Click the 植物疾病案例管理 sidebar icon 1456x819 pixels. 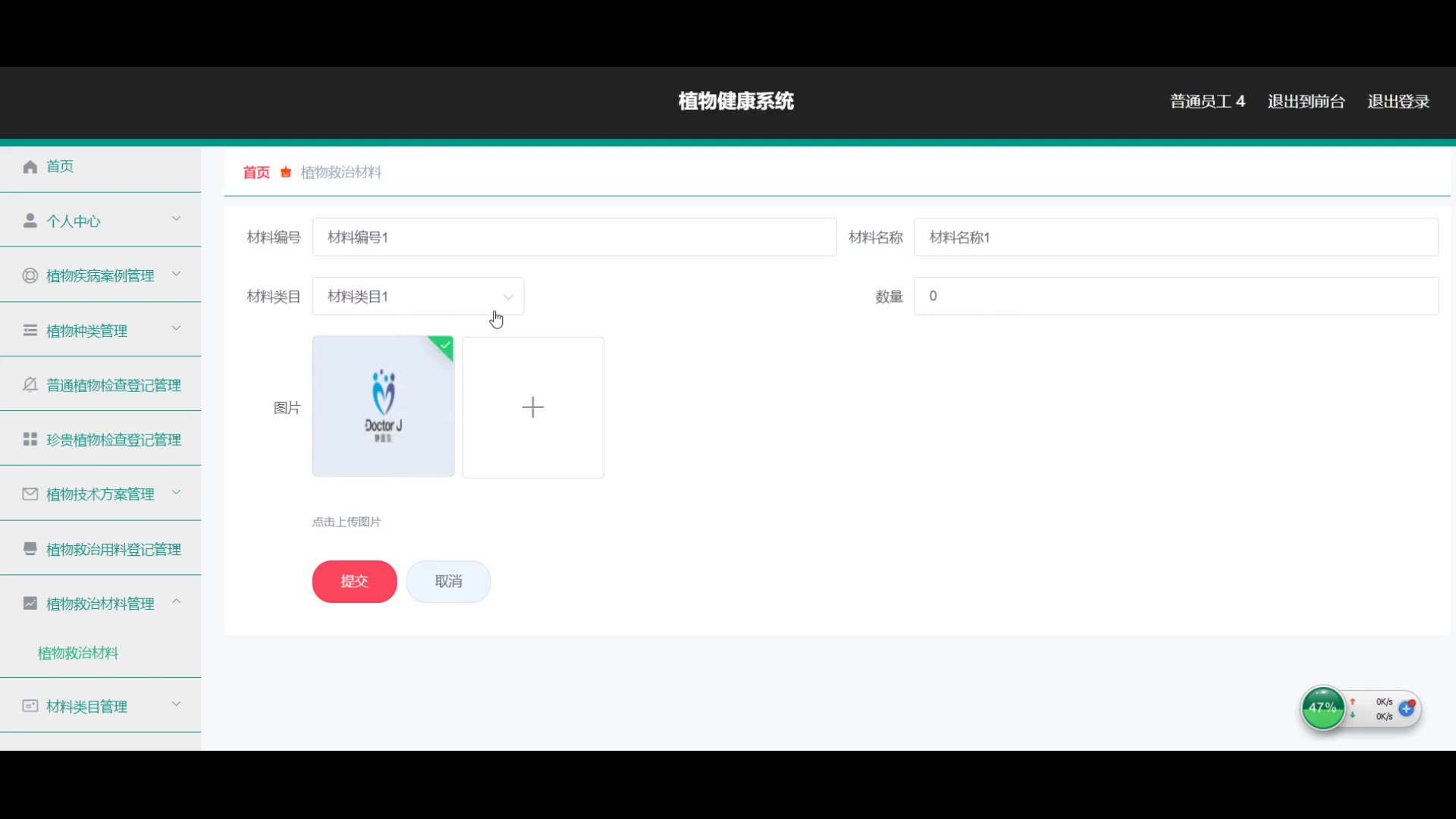coord(30,276)
